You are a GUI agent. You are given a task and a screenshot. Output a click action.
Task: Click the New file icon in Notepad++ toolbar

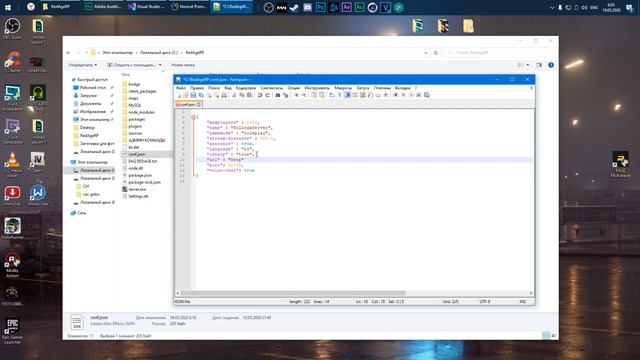178,95
